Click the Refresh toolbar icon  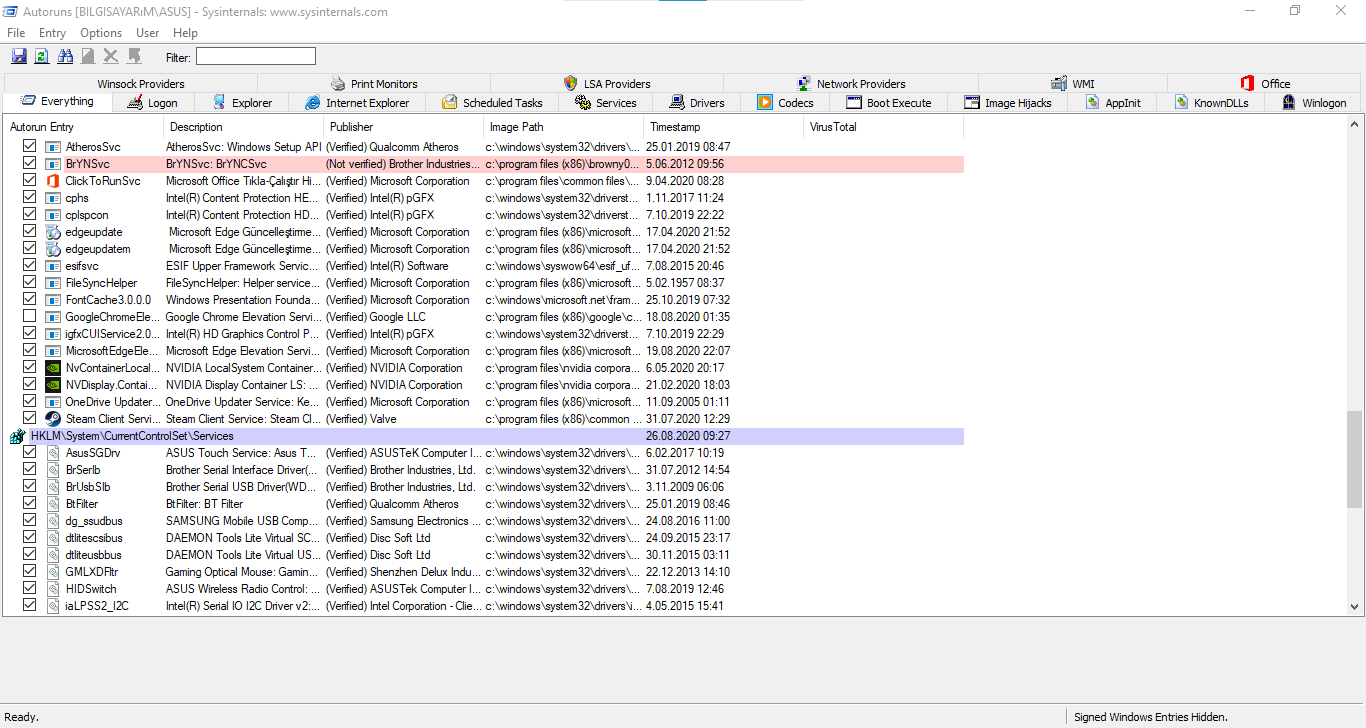click(42, 56)
